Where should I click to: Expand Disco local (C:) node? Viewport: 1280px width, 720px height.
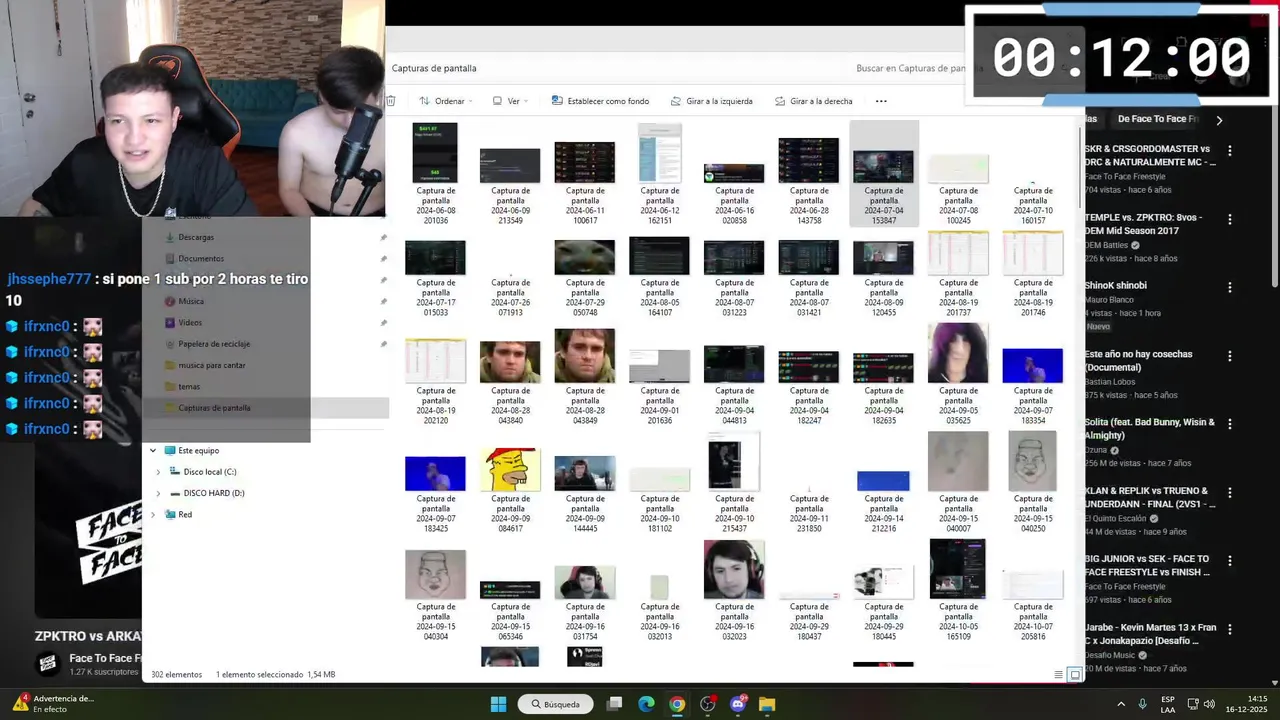pos(158,472)
